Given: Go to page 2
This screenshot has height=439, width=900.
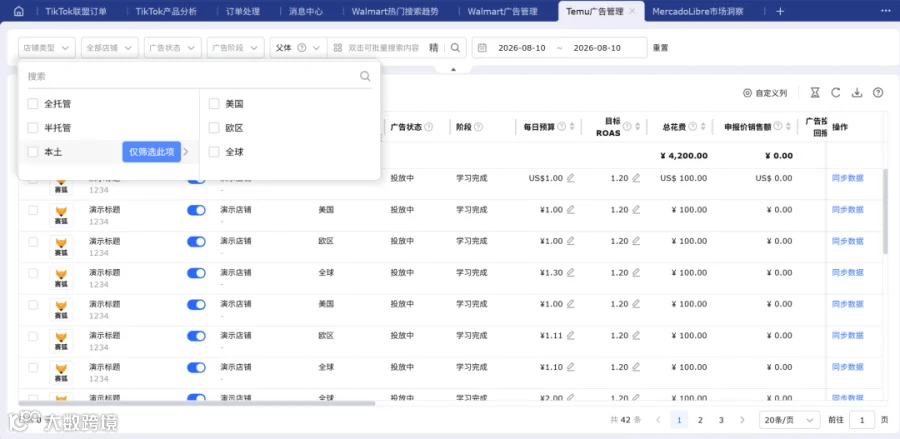Looking at the screenshot, I should 700,420.
